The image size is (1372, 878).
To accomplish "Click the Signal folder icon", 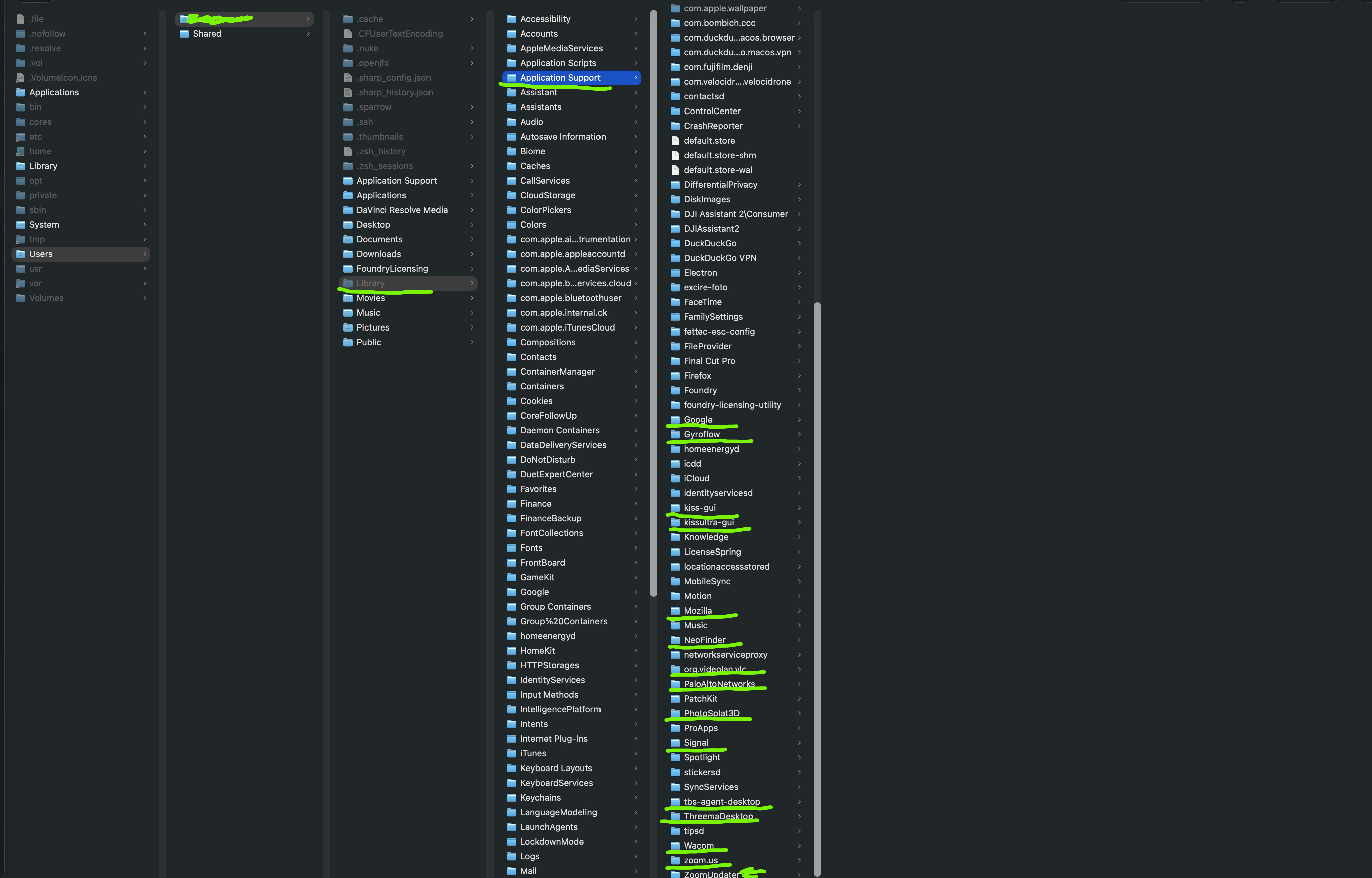I will click(x=675, y=742).
